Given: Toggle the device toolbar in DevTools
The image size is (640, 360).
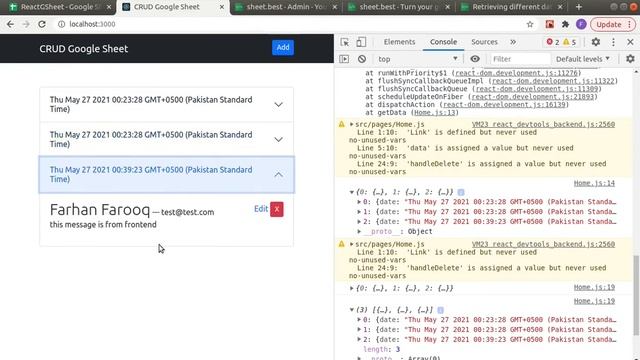Looking at the screenshot, I should pyautogui.click(x=361, y=42).
